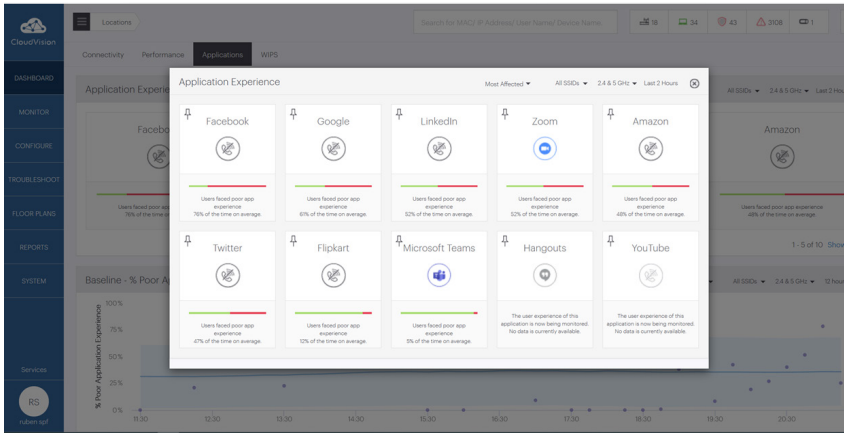The height and width of the screenshot is (437, 849).
Task: Select the Applications tab
Action: (x=223, y=55)
